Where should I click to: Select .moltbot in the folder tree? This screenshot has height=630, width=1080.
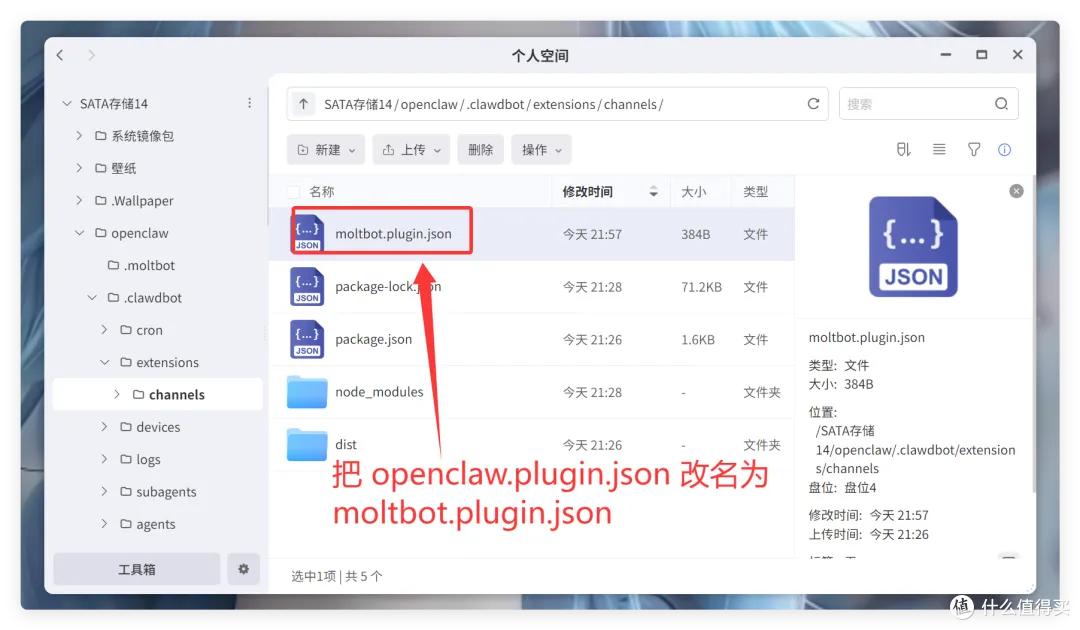click(x=149, y=265)
